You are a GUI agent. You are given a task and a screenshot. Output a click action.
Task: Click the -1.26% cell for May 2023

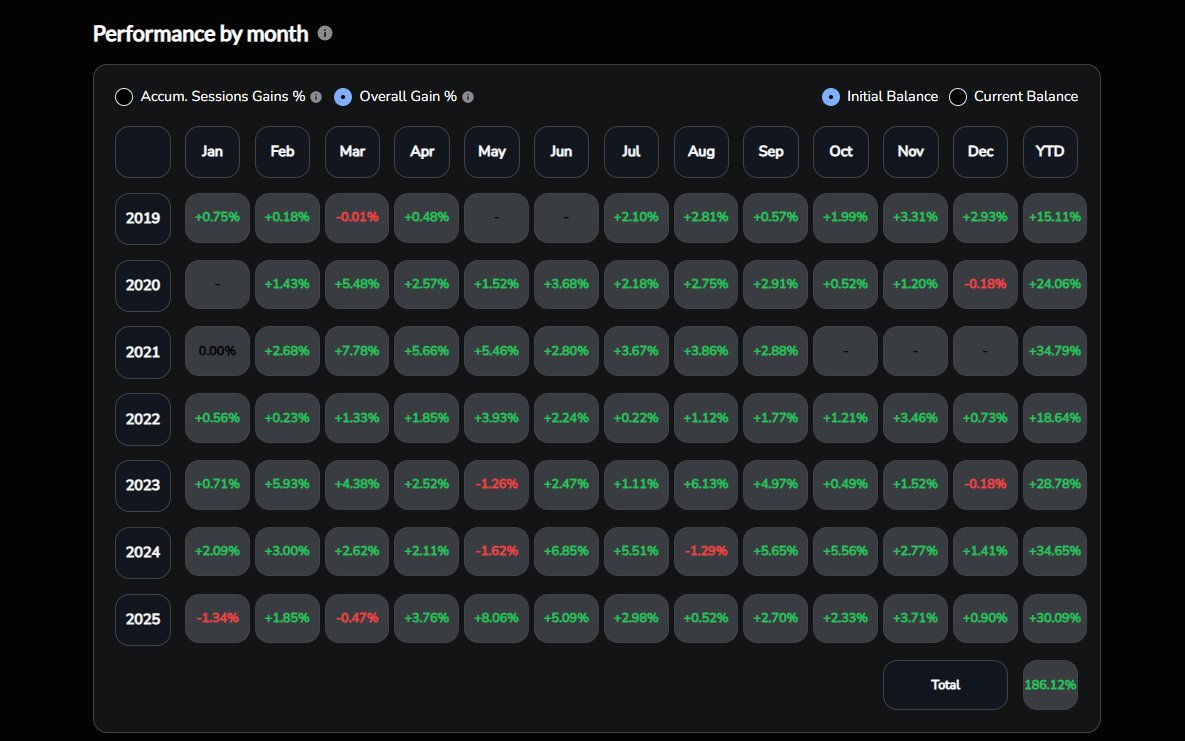pyautogui.click(x=497, y=485)
